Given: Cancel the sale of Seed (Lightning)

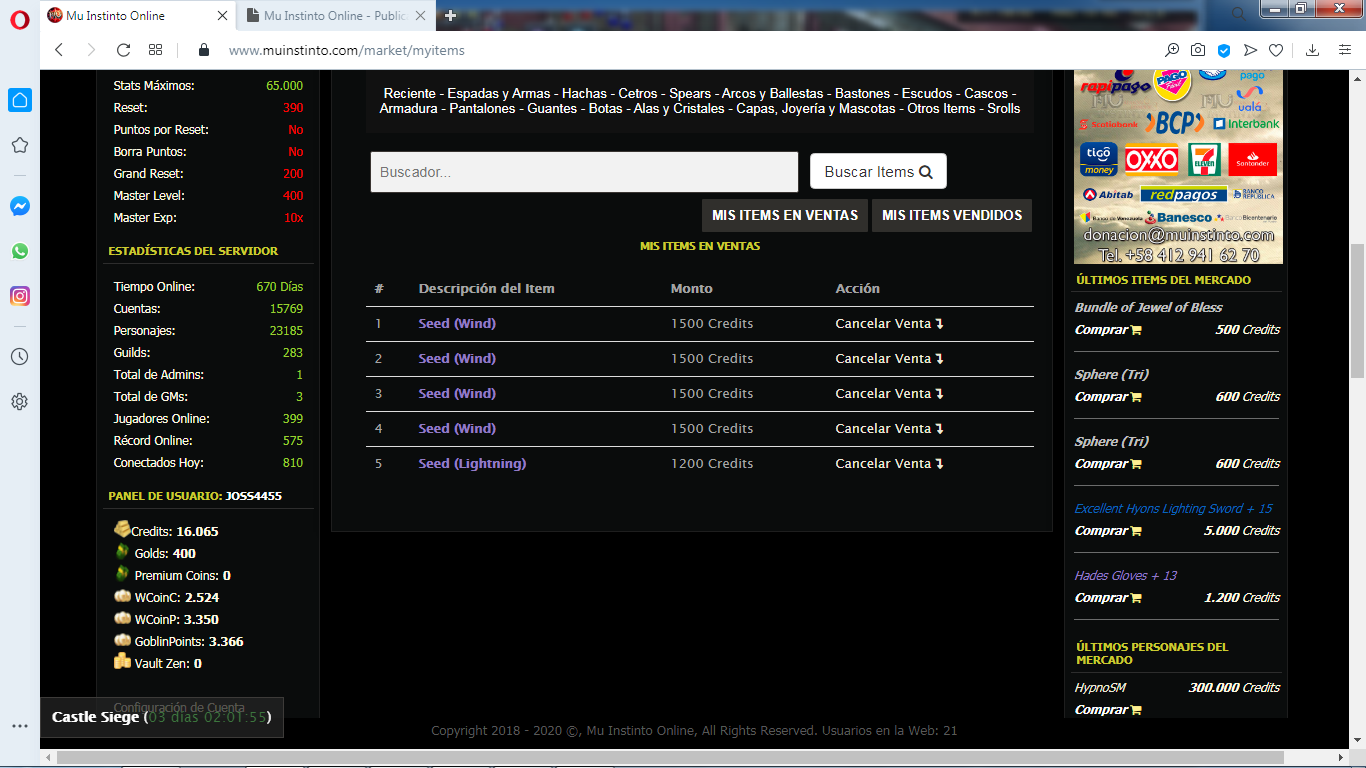Looking at the screenshot, I should click(889, 464).
